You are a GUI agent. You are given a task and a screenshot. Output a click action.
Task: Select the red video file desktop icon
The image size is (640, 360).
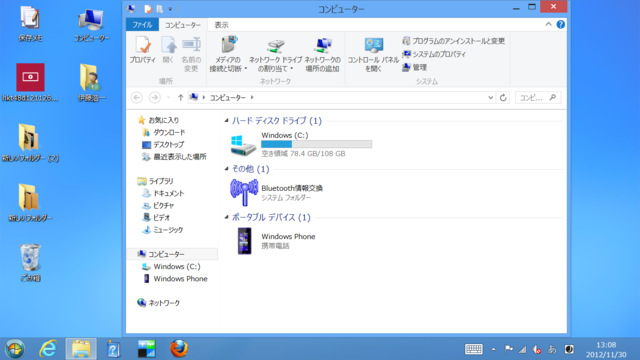30,82
